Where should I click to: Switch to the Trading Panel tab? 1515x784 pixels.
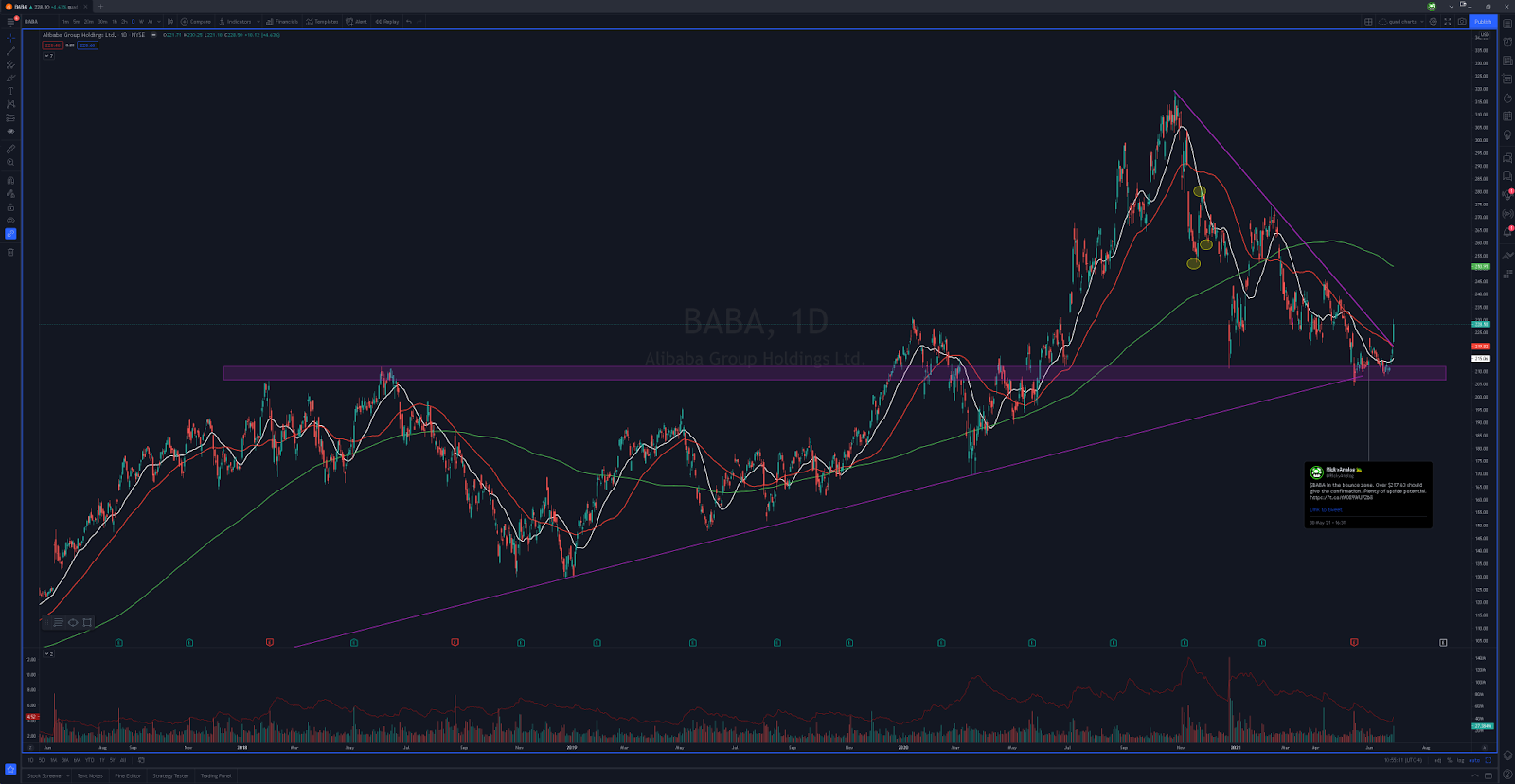tap(216, 776)
